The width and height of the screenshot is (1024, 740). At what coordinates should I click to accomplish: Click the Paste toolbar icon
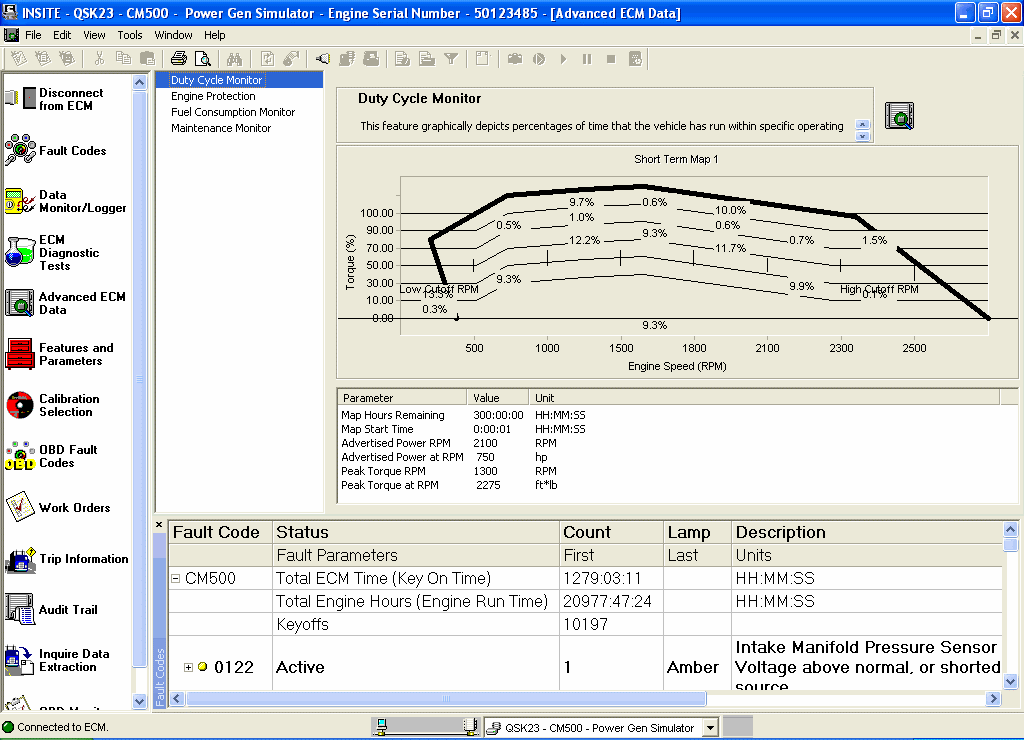148,59
